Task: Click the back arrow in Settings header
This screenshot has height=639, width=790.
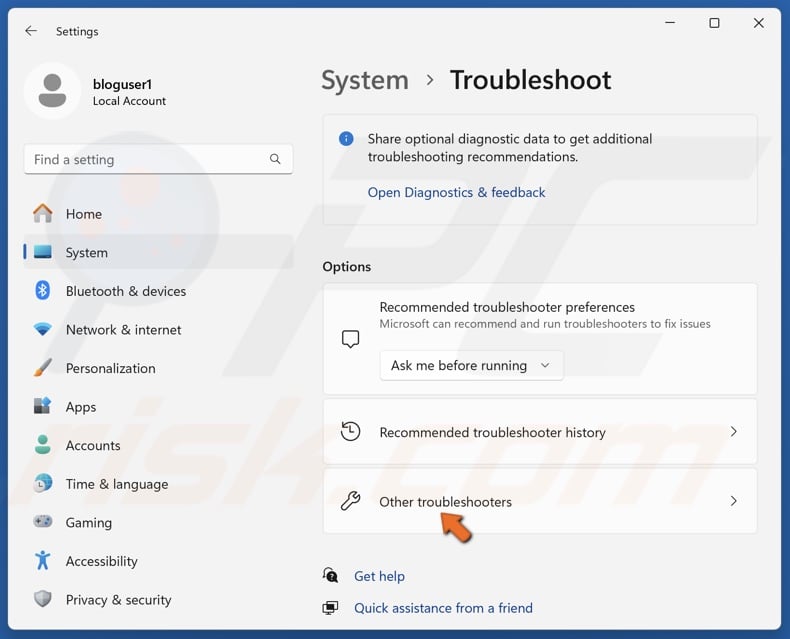Action: (31, 31)
